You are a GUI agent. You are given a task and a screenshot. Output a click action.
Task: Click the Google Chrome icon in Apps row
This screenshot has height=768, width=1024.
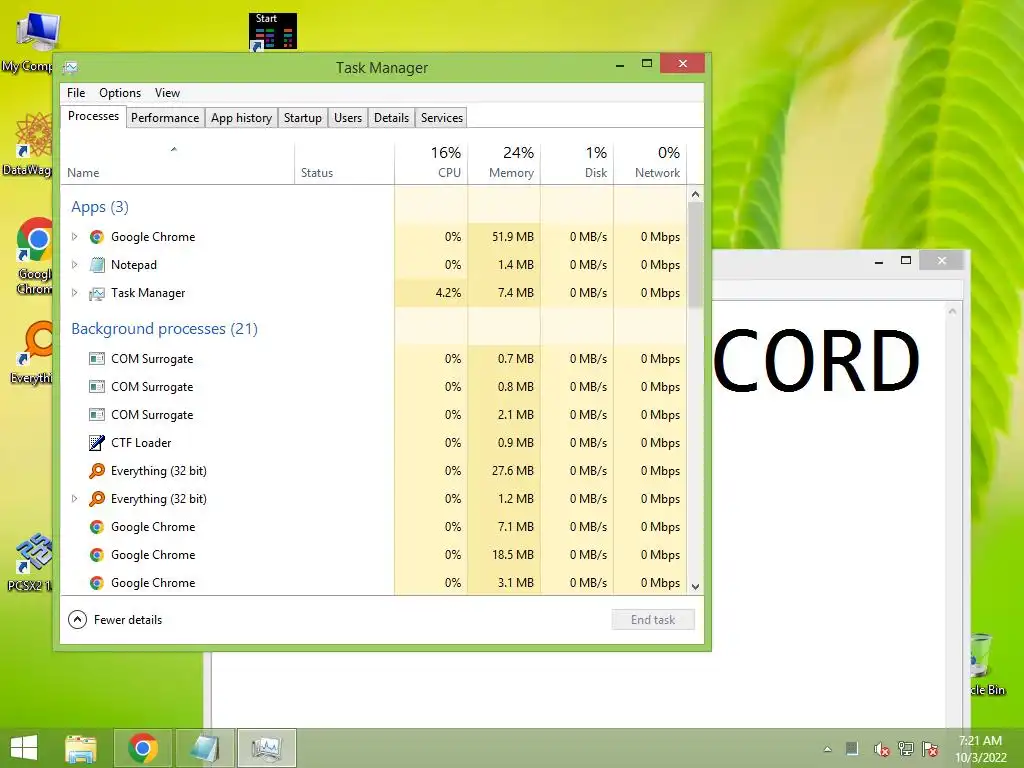pyautogui.click(x=97, y=237)
